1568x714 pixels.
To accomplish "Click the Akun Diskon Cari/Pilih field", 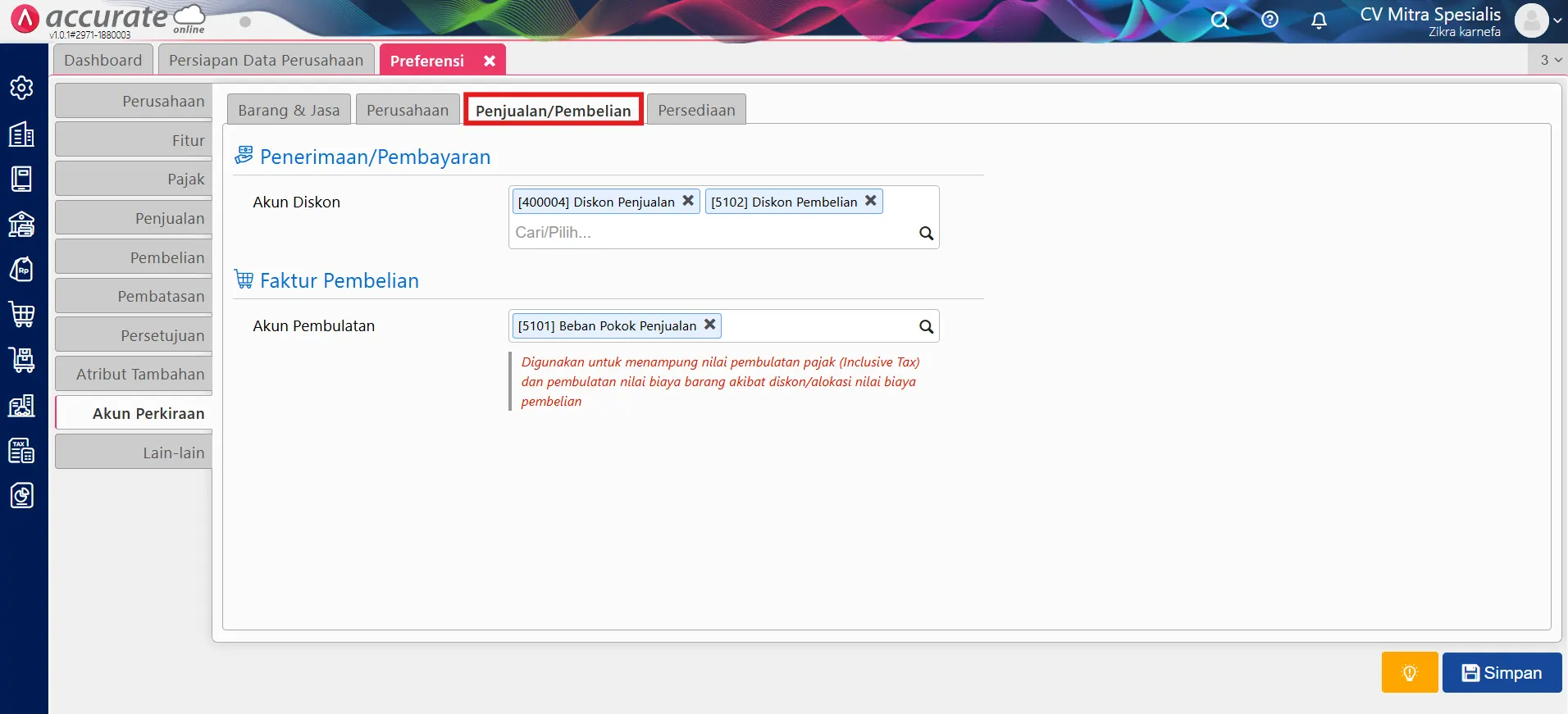I will [712, 233].
